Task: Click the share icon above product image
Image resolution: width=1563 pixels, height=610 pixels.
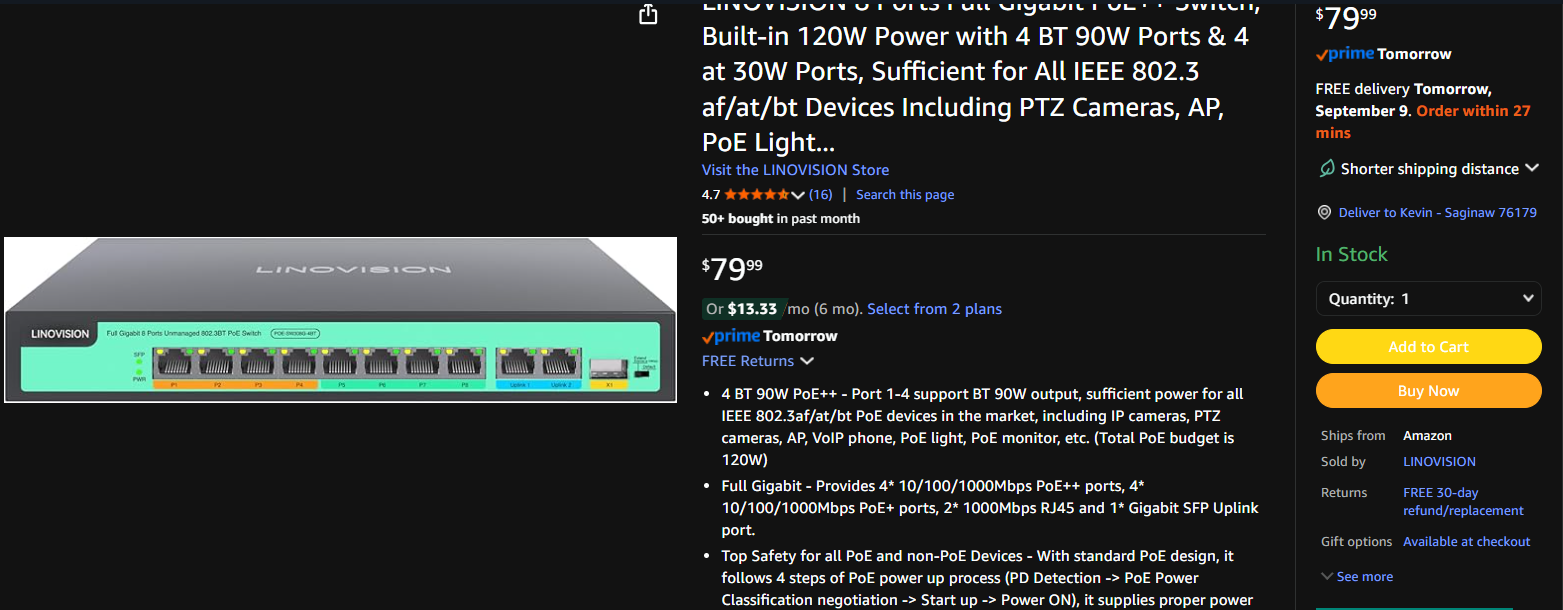Action: tap(648, 14)
